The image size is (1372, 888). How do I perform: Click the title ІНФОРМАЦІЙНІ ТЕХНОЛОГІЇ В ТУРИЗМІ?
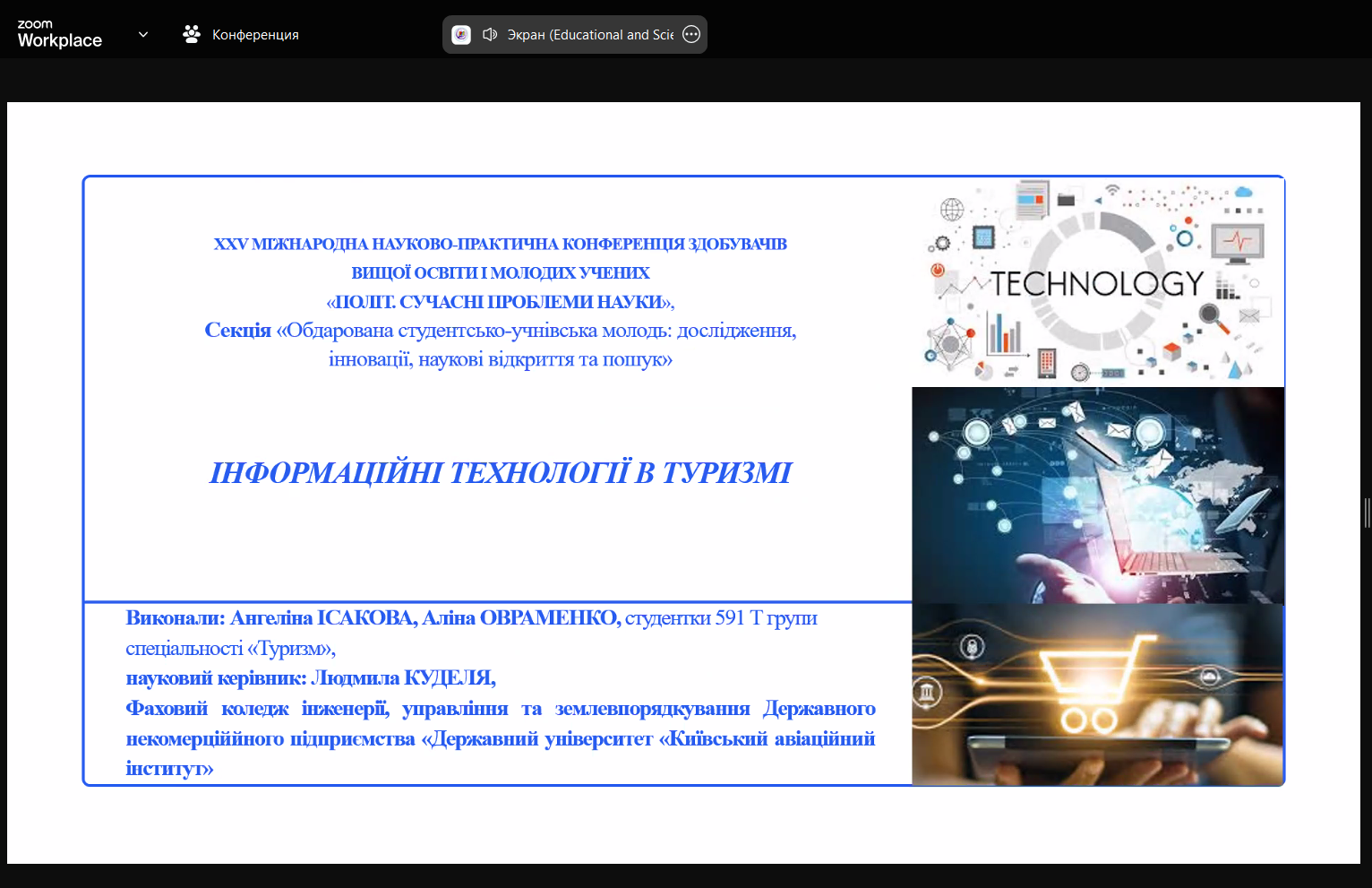[x=500, y=473]
